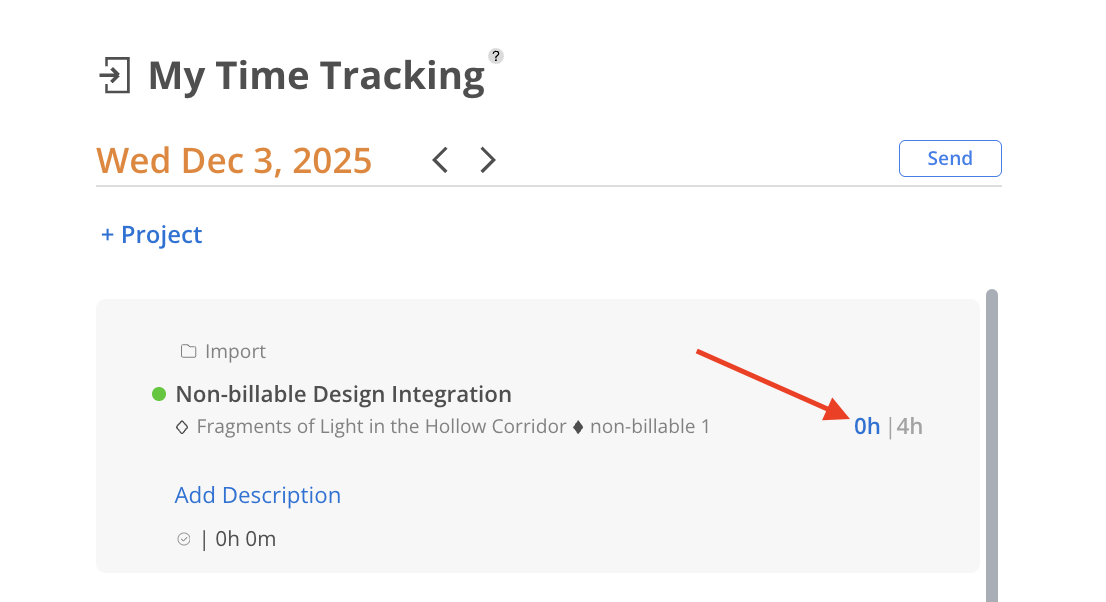This screenshot has width=1106, height=602.
Task: Click Fragments of Light in the Hollow Corridor
Action: (381, 427)
